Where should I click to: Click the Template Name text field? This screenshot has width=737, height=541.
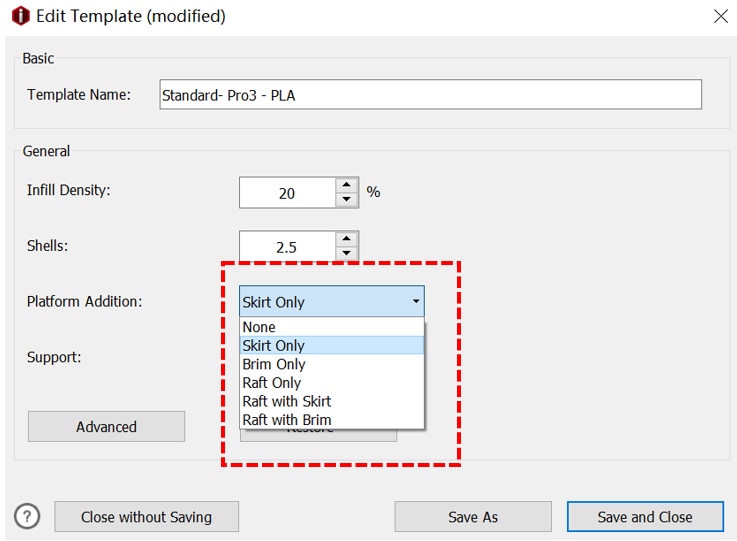430,95
